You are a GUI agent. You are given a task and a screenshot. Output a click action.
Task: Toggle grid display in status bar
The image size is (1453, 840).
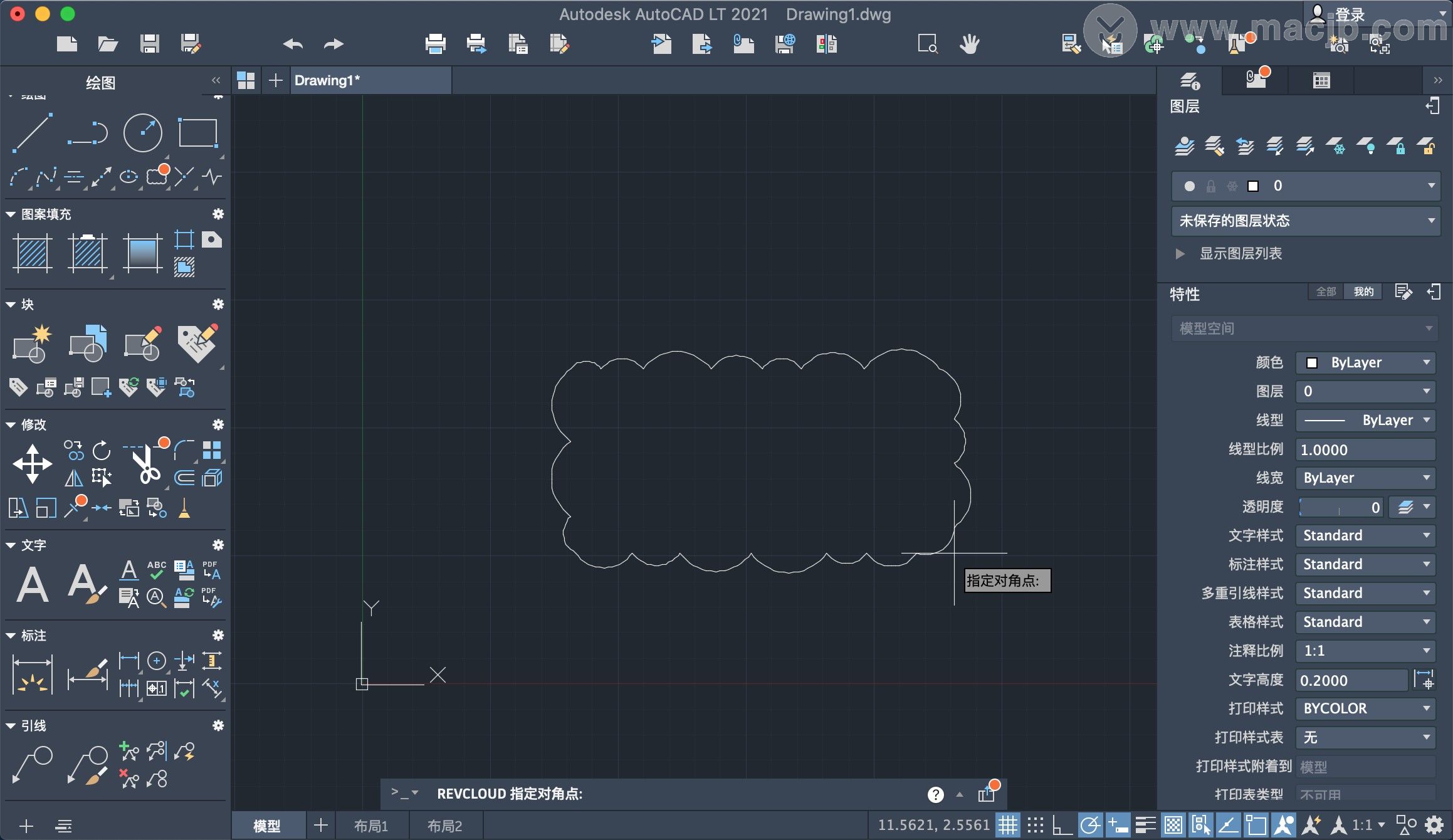point(1008,825)
